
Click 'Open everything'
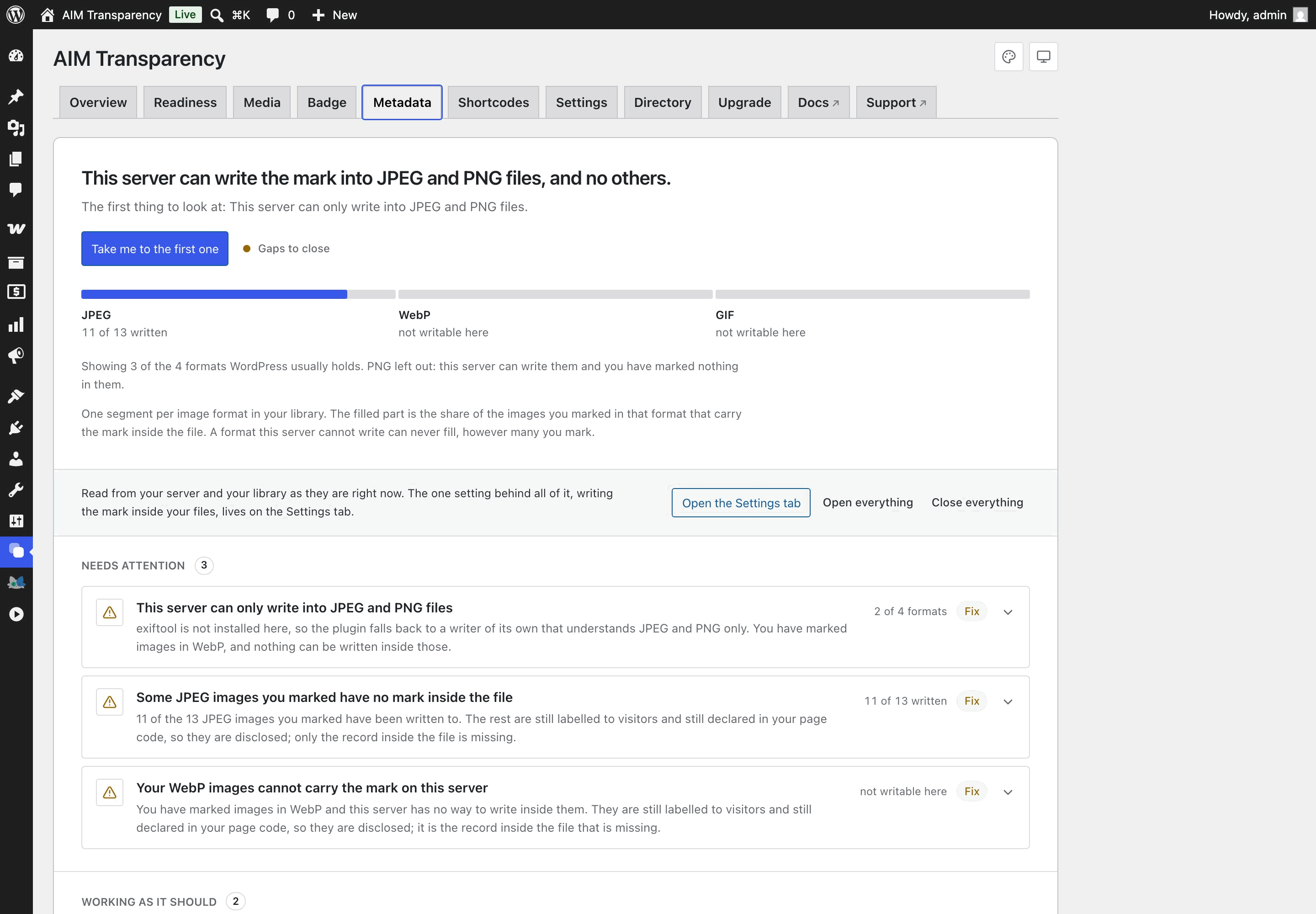click(868, 502)
